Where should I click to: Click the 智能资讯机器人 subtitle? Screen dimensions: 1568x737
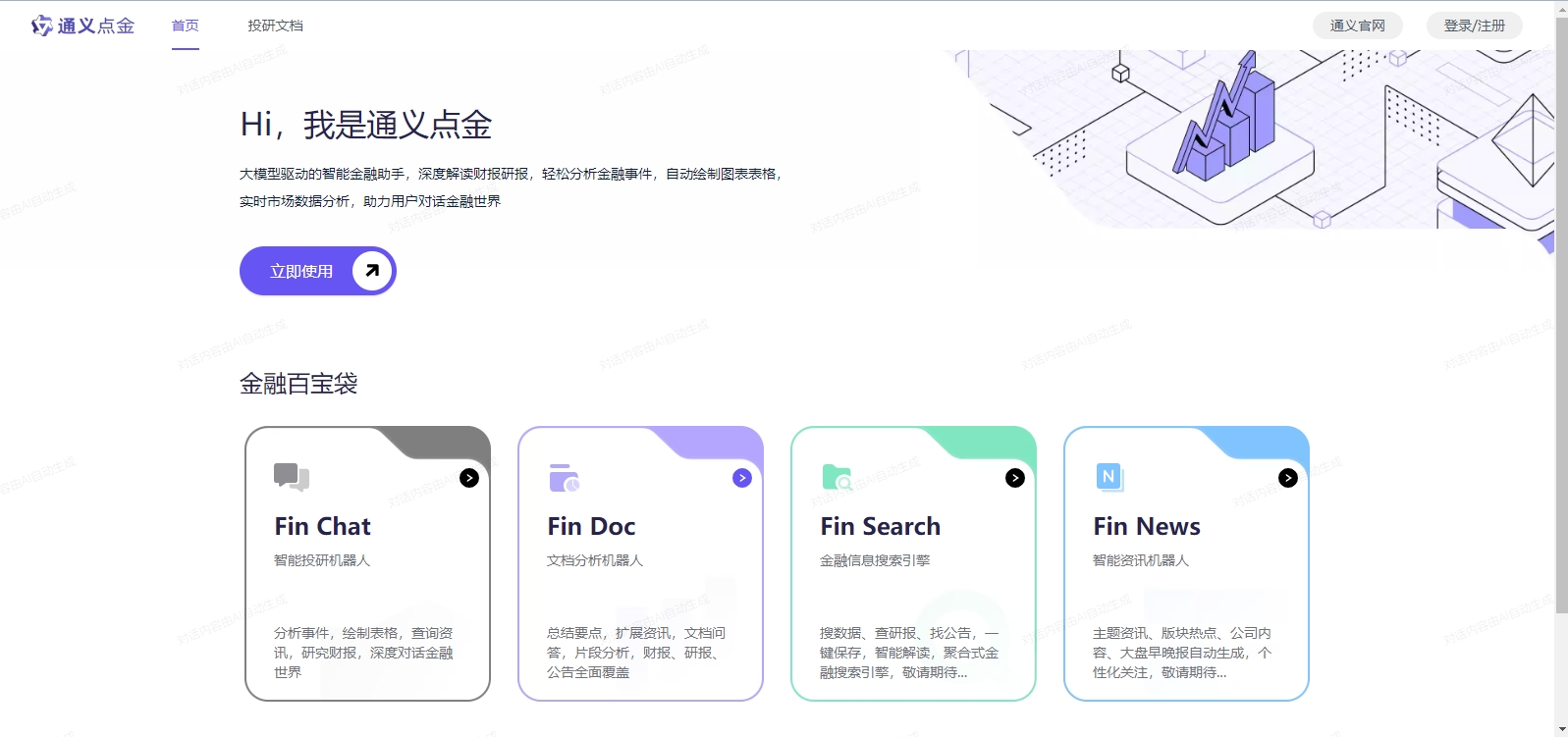pyautogui.click(x=1141, y=560)
